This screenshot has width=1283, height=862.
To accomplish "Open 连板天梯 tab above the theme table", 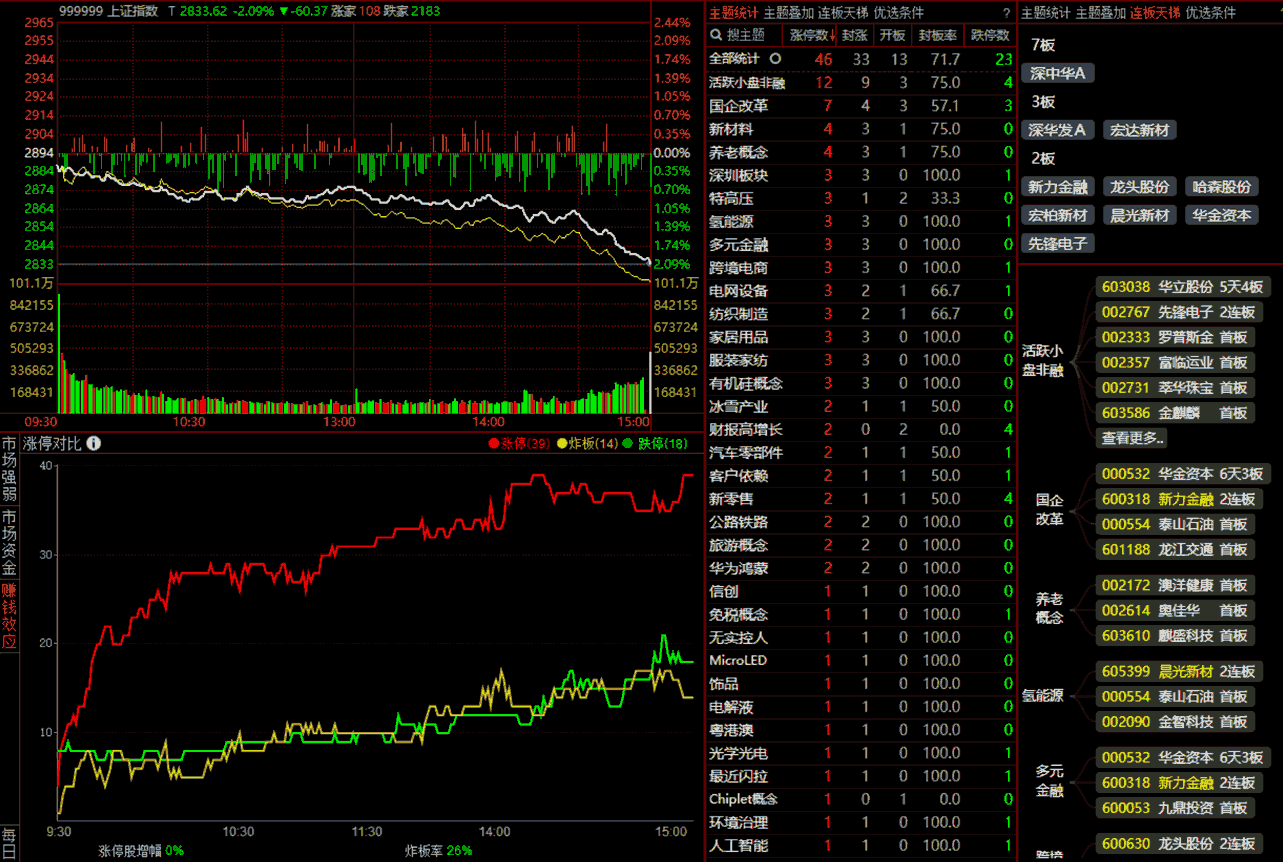I will [x=843, y=13].
